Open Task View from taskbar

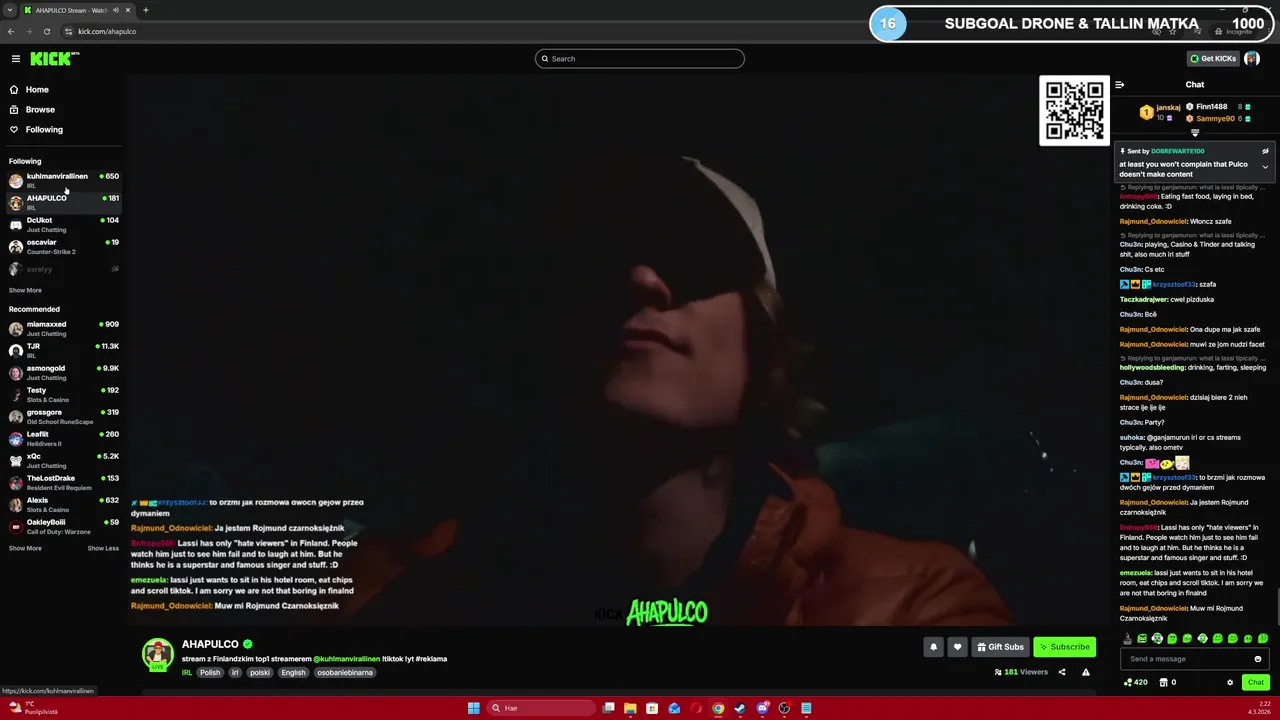tap(608, 708)
